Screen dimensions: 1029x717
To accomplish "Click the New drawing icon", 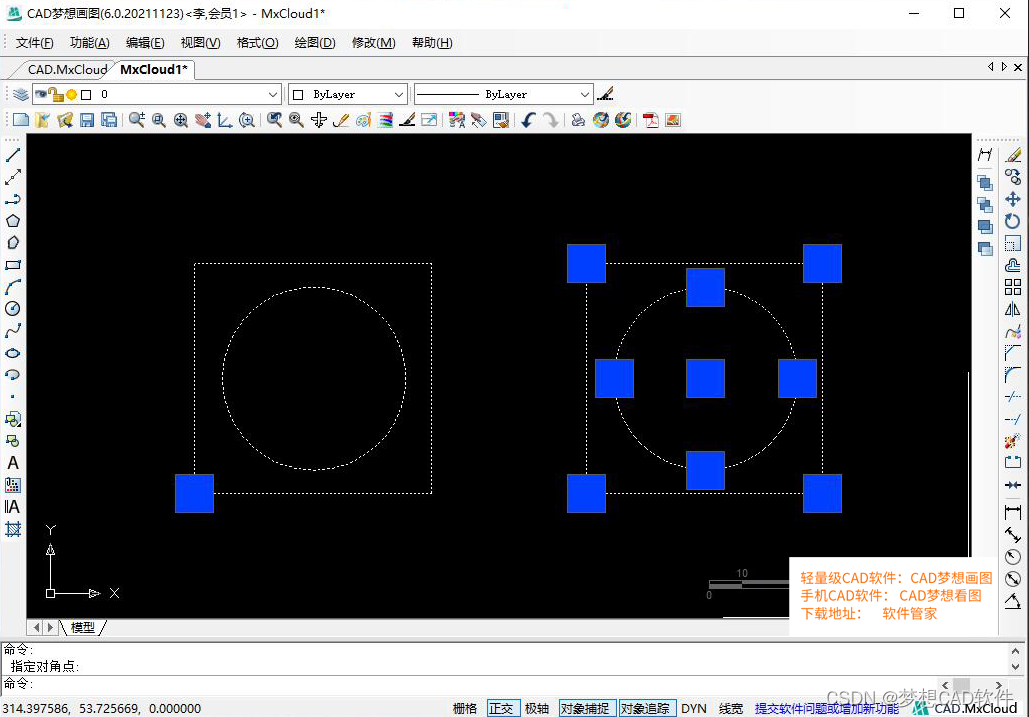I will click(21, 120).
